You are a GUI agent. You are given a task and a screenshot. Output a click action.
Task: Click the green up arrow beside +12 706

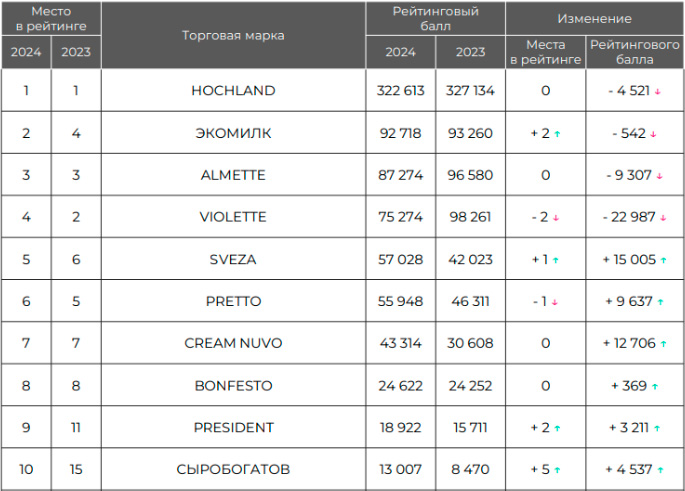tap(663, 344)
